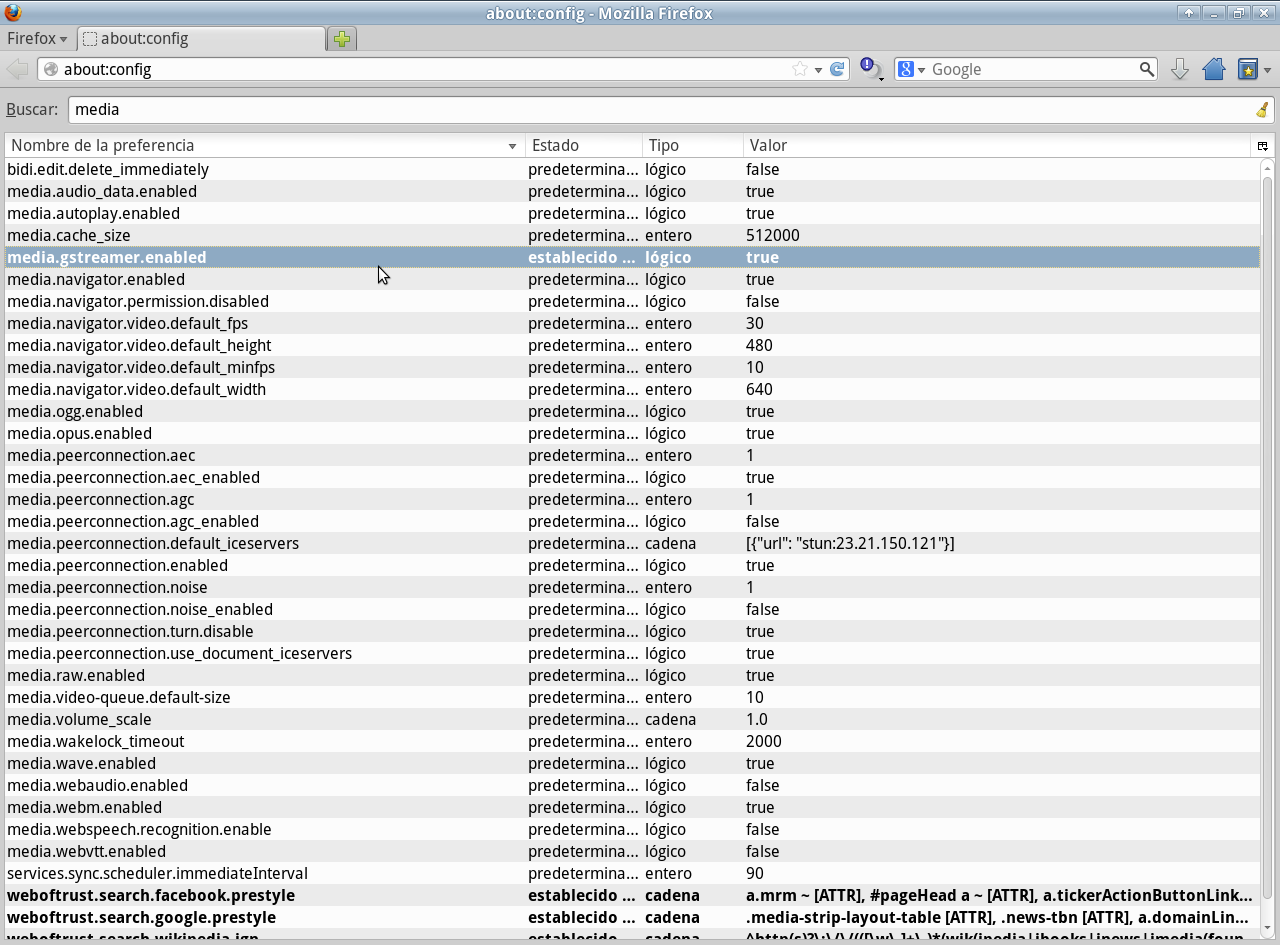Go to the Home page icon
Screen dimensions: 1280x945
pyautogui.click(x=1214, y=69)
